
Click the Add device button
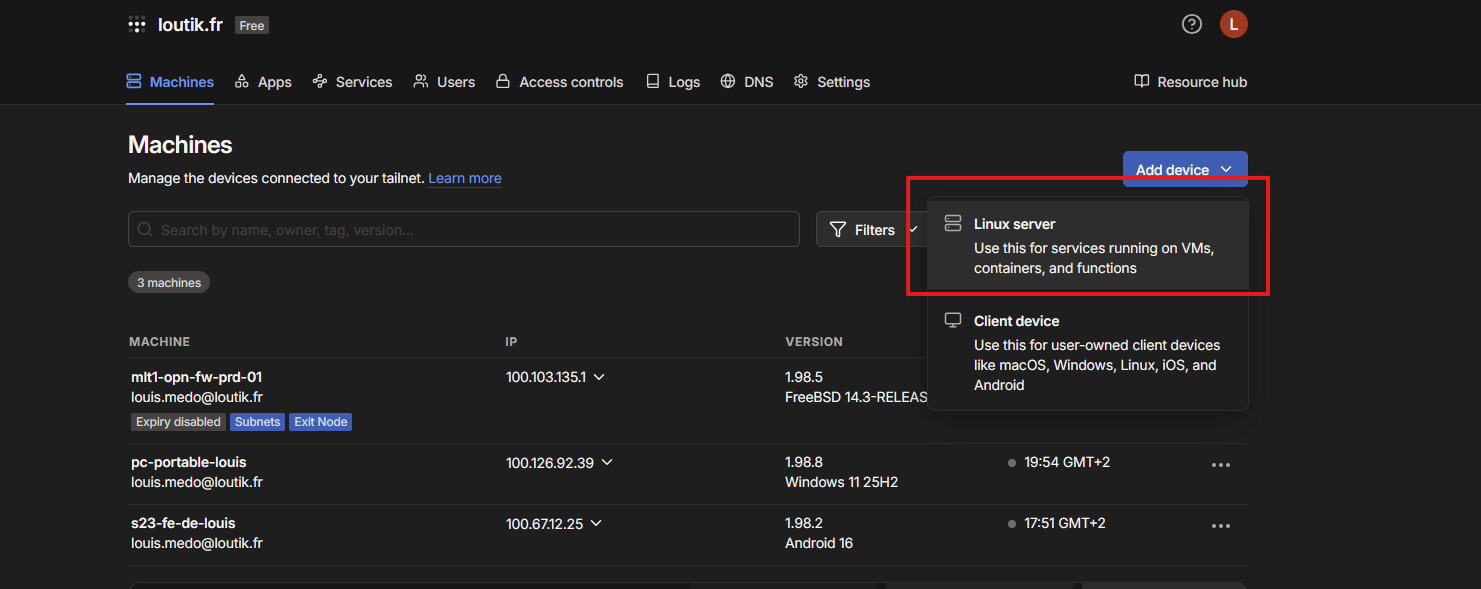point(1185,169)
